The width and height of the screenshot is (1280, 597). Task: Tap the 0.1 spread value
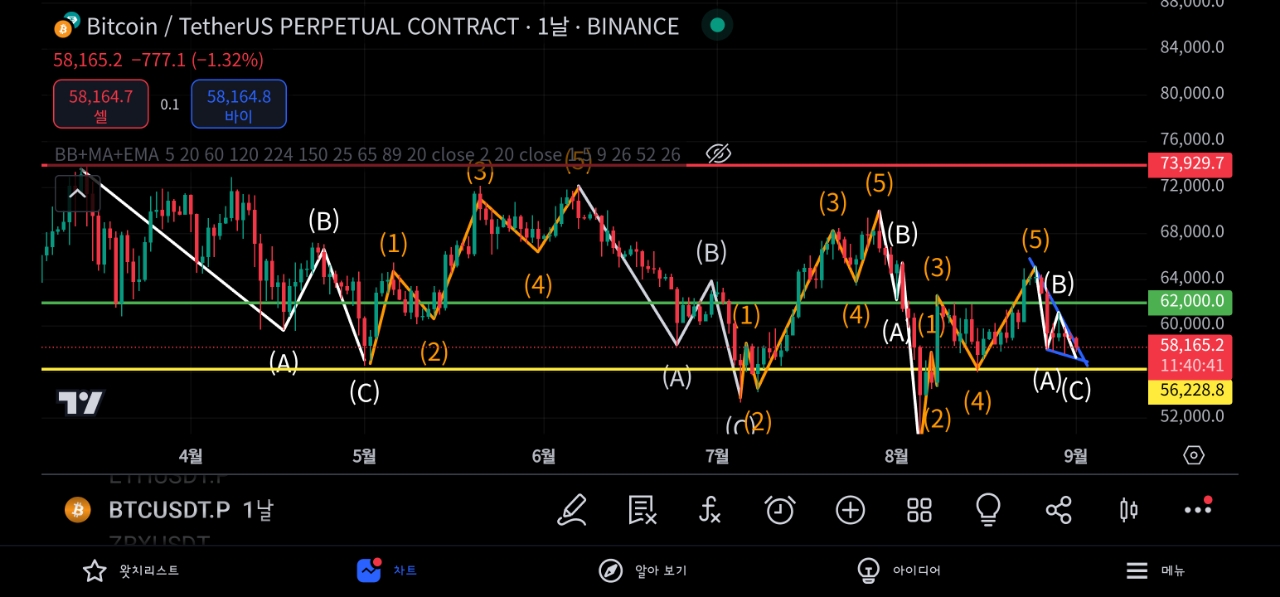click(170, 104)
